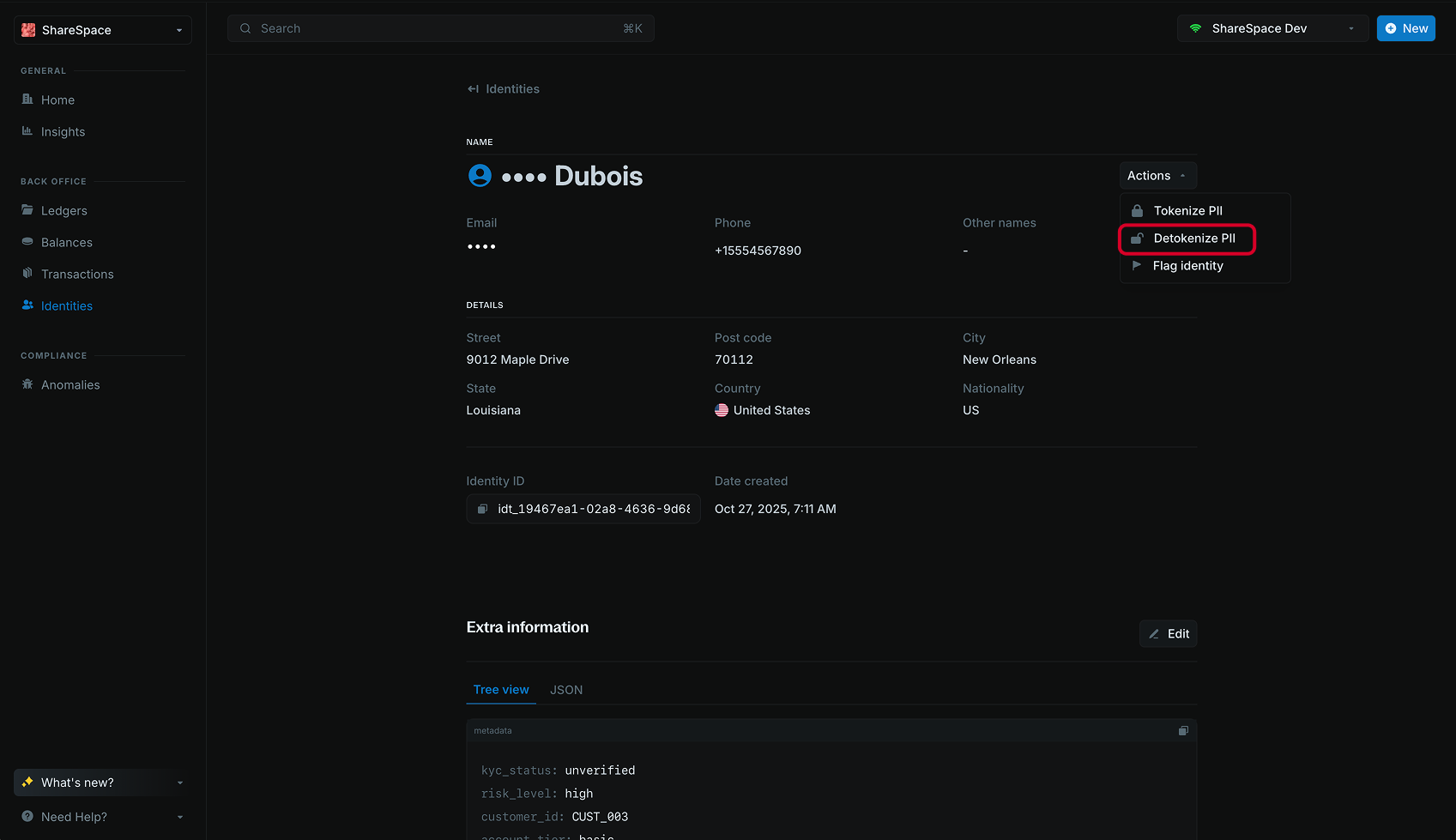The image size is (1456, 840).
Task: Click the Insights chart icon
Action: pos(28,131)
